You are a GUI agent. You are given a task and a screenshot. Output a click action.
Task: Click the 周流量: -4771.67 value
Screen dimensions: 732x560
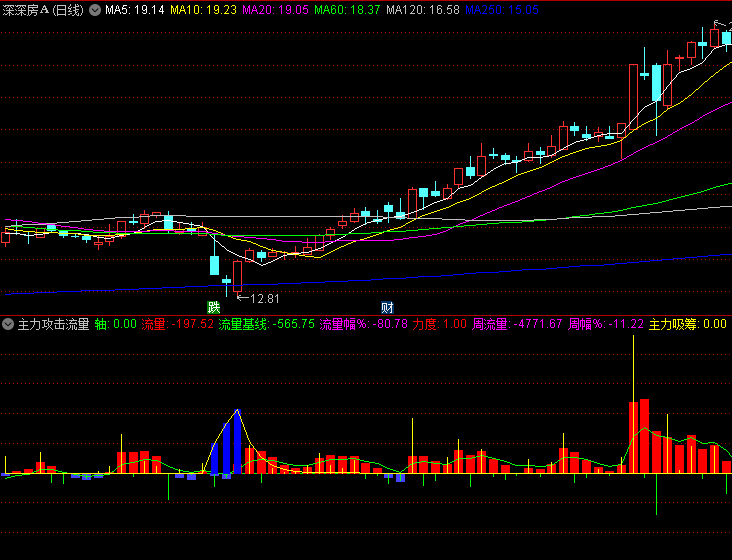tap(517, 324)
